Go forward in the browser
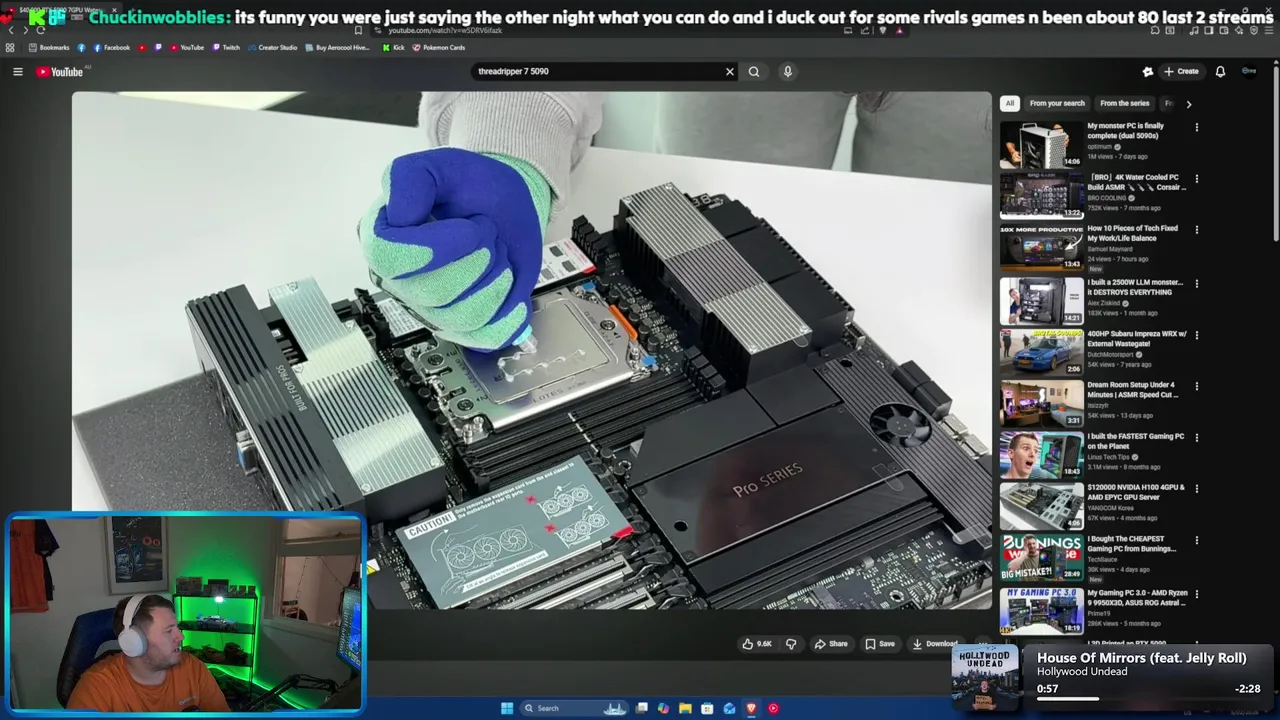The image size is (1280, 720). (26, 31)
